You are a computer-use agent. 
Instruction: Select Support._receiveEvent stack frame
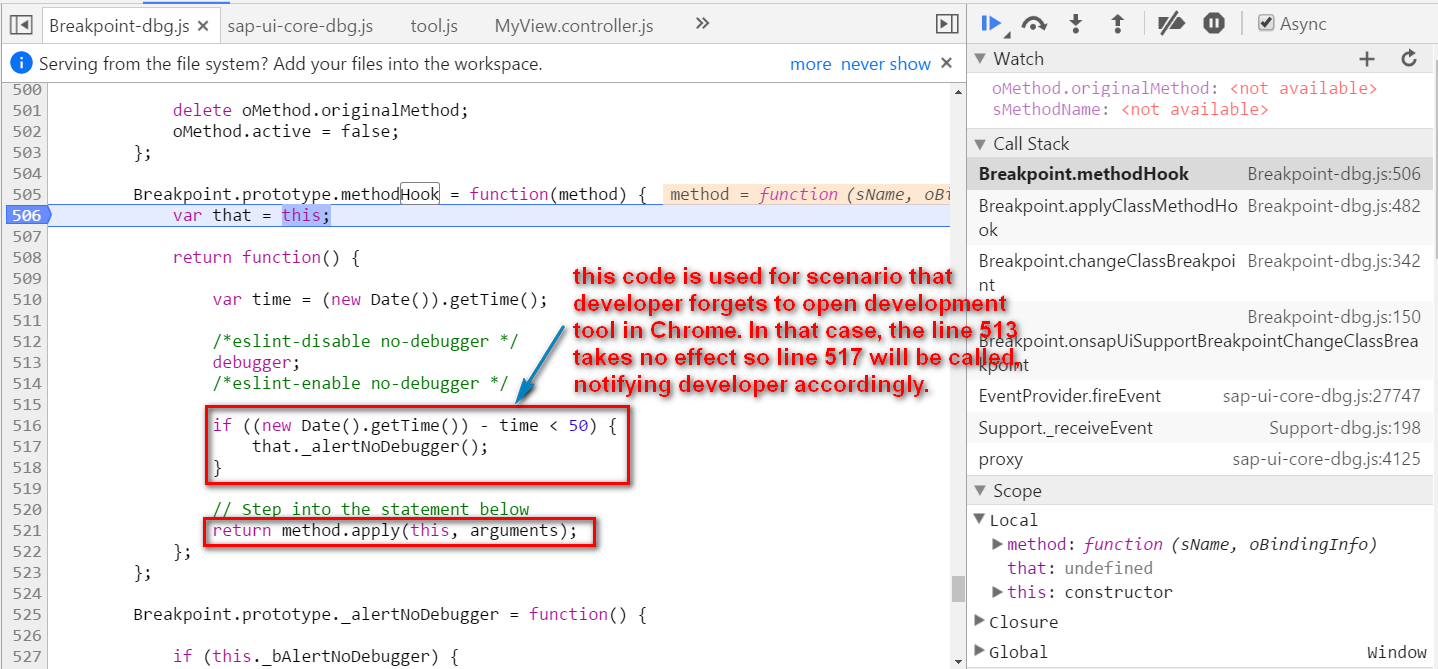pyautogui.click(x=1200, y=428)
